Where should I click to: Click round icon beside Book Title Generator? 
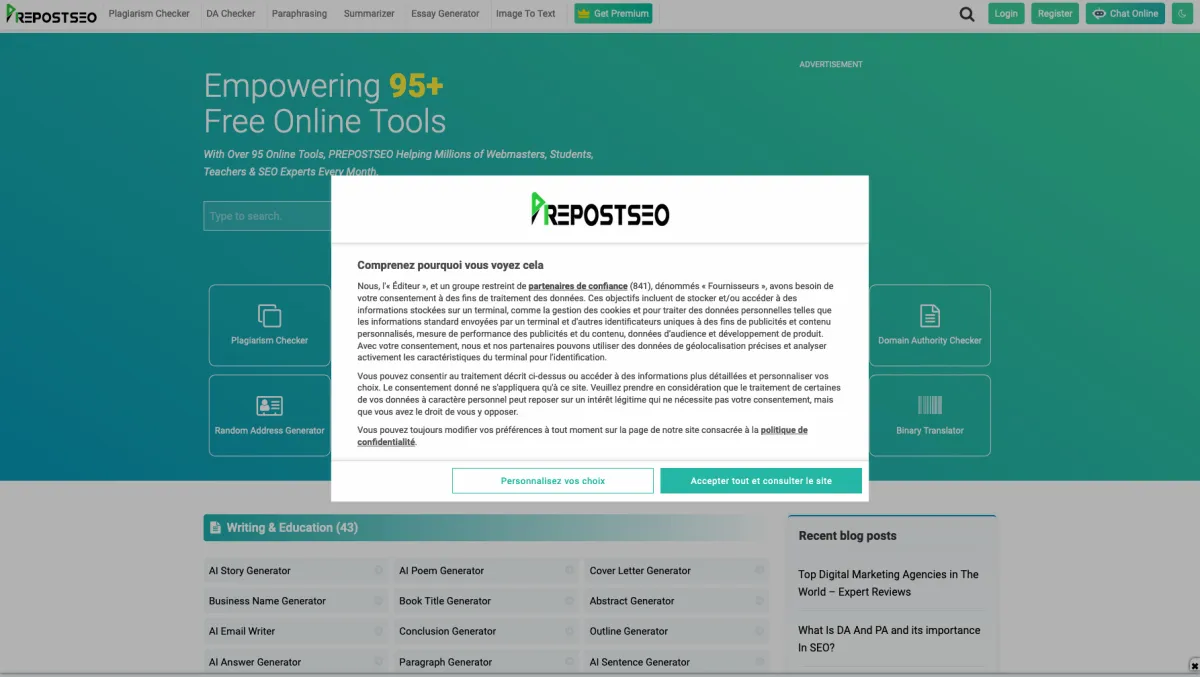[x=569, y=601]
